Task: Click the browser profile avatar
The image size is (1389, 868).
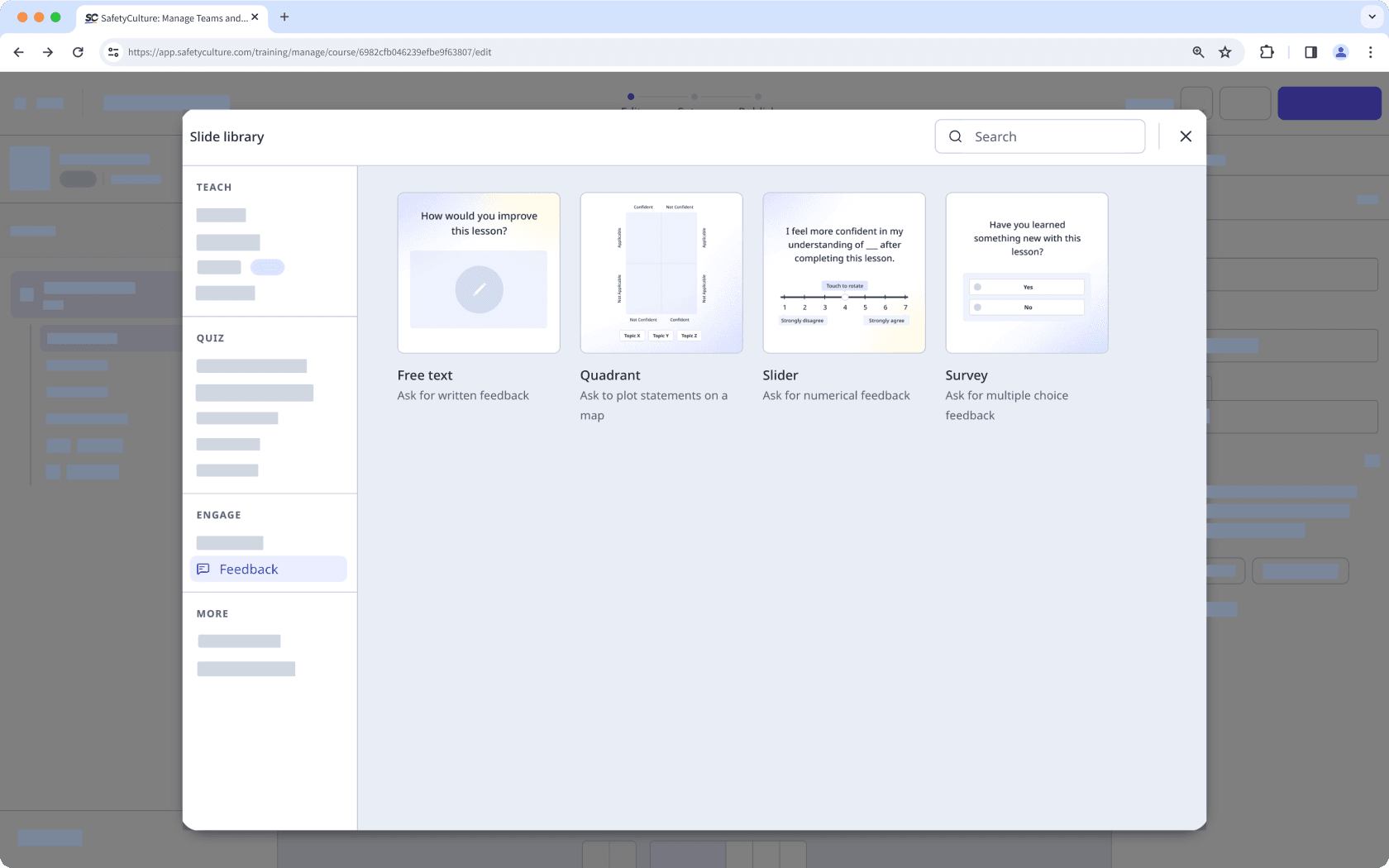Action: 1340,51
